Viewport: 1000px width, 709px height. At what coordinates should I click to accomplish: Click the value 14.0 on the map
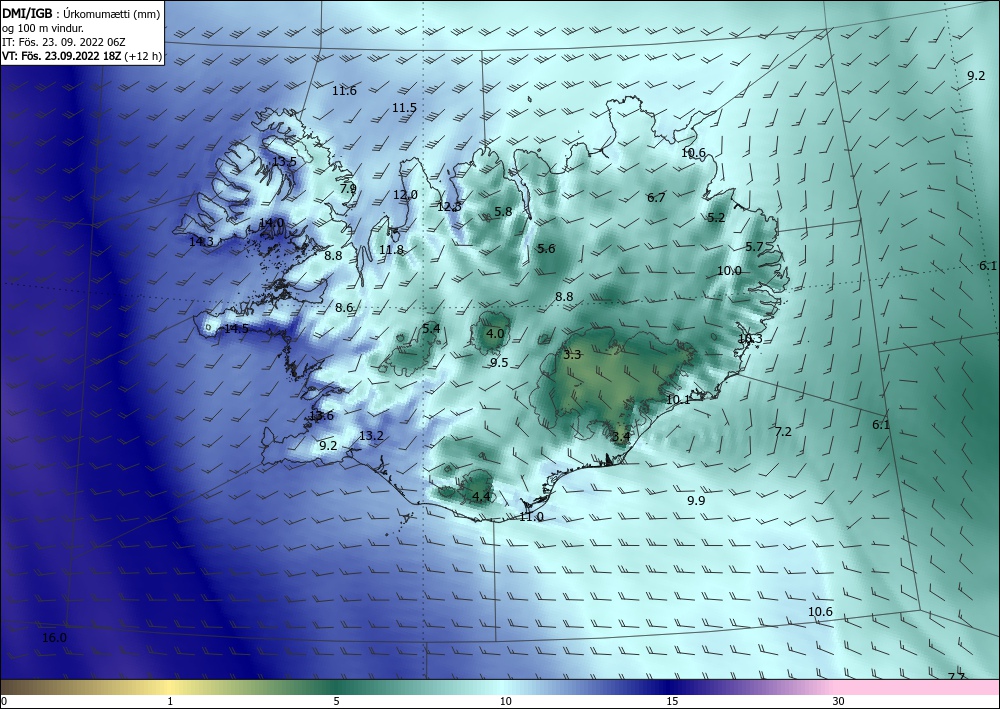[272, 223]
